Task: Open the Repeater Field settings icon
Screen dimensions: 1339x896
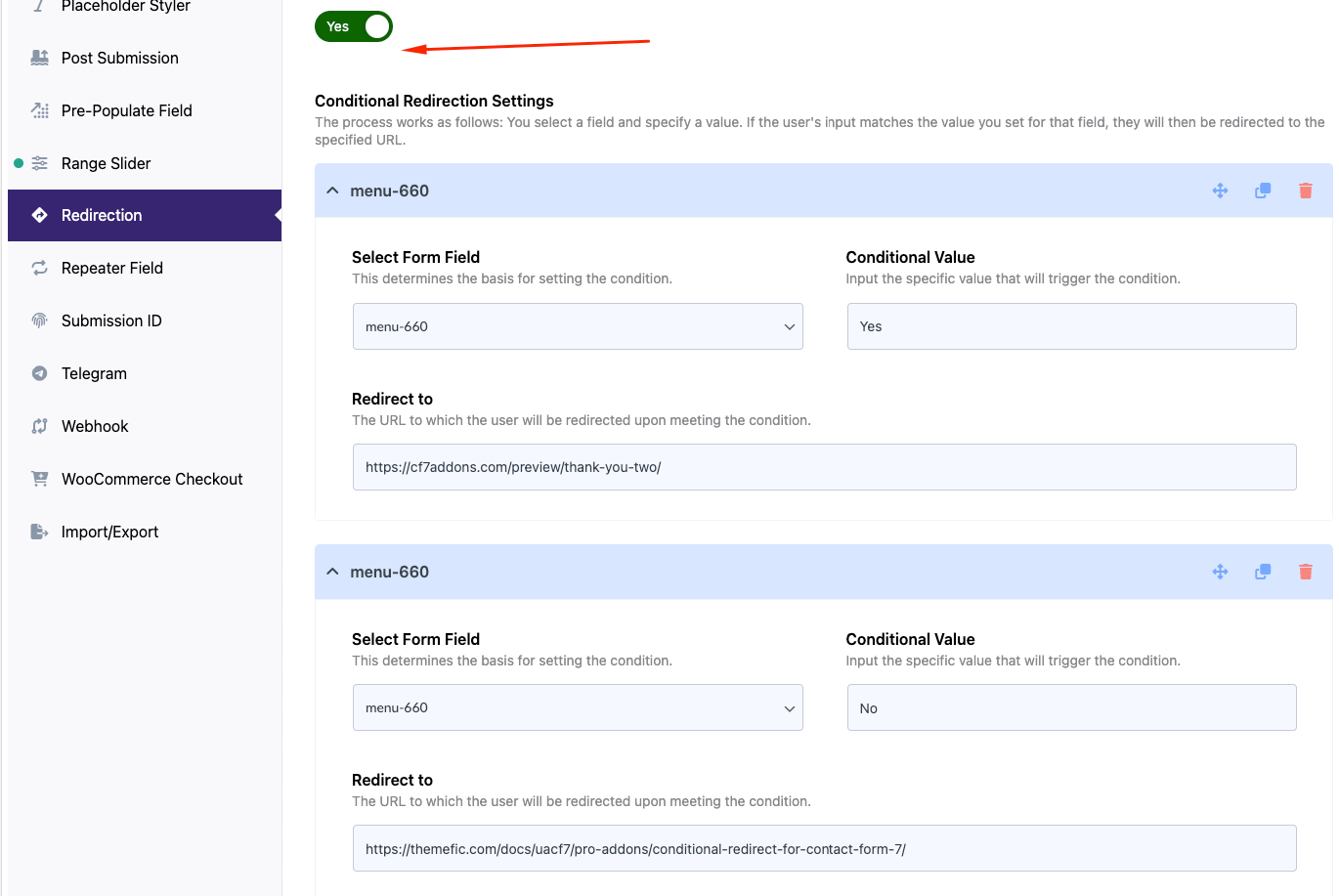Action: (39, 268)
